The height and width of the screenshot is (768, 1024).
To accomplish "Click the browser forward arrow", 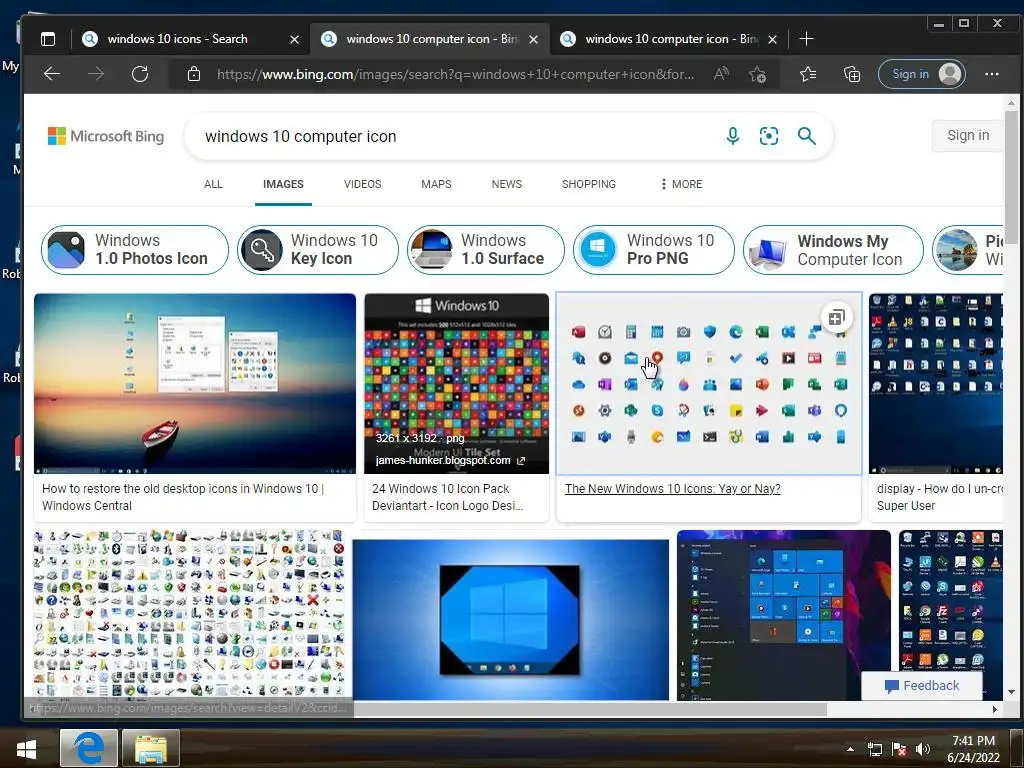I will (96, 74).
